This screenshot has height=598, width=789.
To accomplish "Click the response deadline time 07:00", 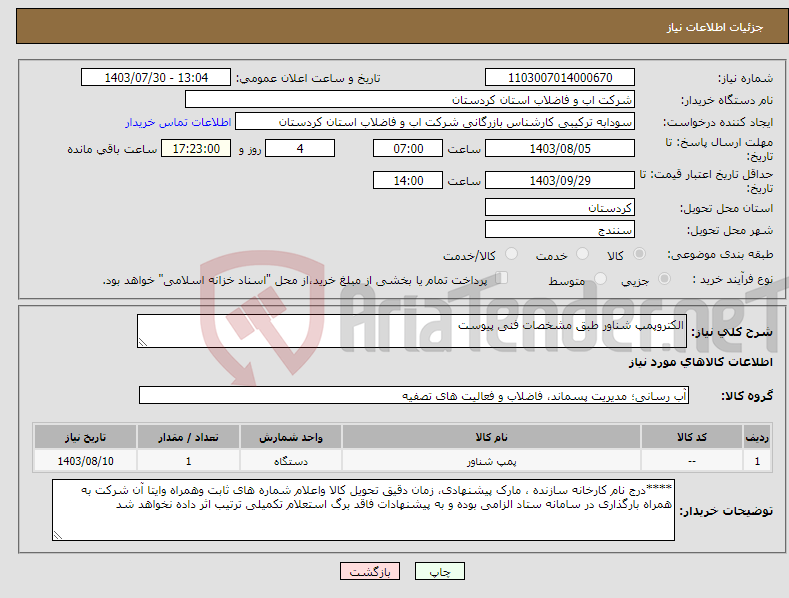I will click(408, 148).
